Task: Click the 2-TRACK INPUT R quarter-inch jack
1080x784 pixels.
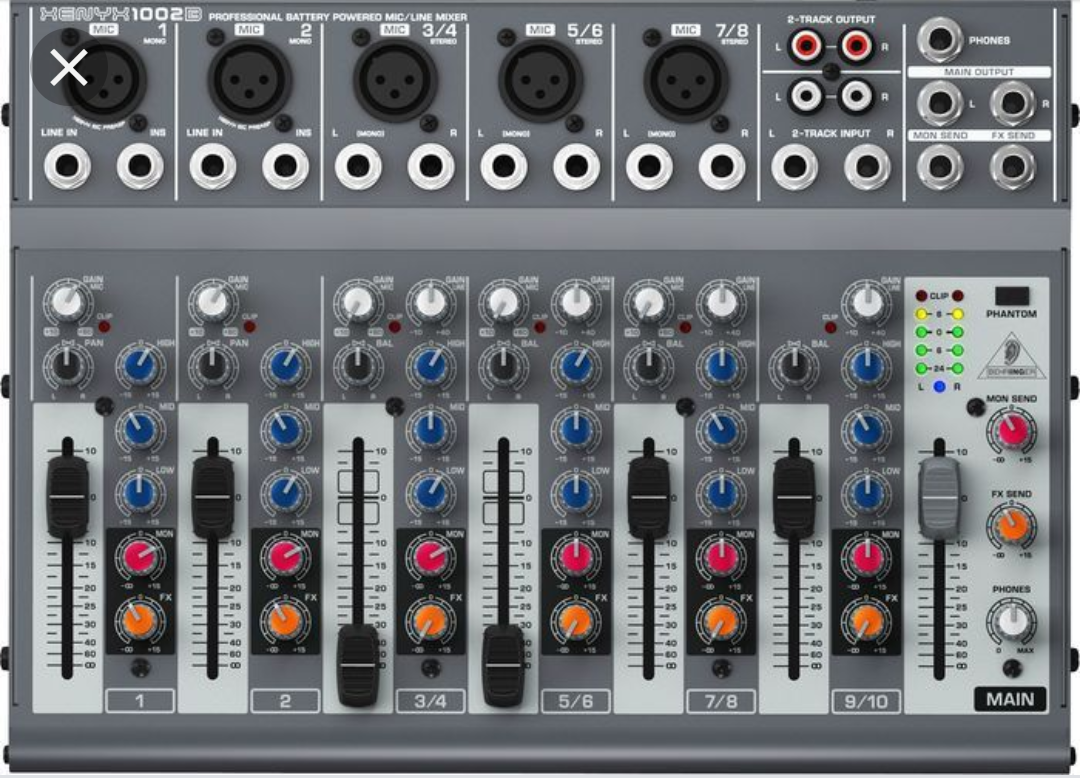Action: tap(866, 166)
